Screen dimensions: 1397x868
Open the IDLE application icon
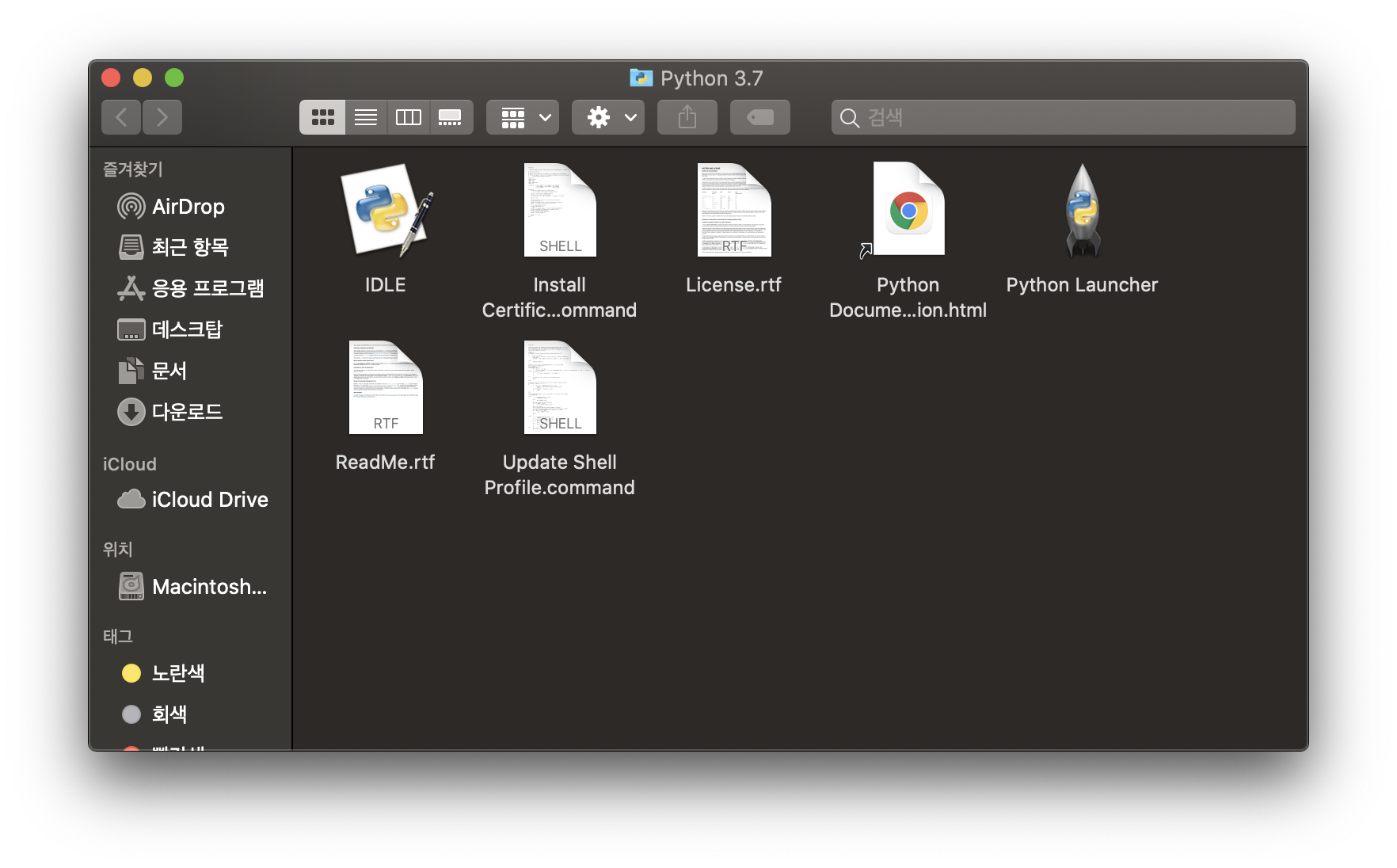(x=386, y=210)
